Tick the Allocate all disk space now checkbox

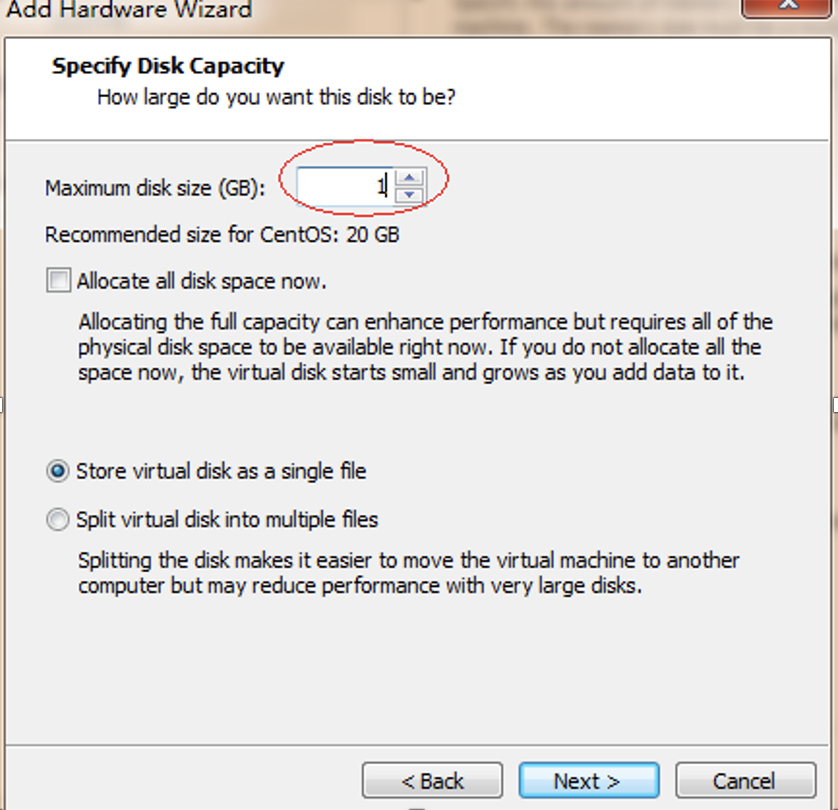(58, 281)
